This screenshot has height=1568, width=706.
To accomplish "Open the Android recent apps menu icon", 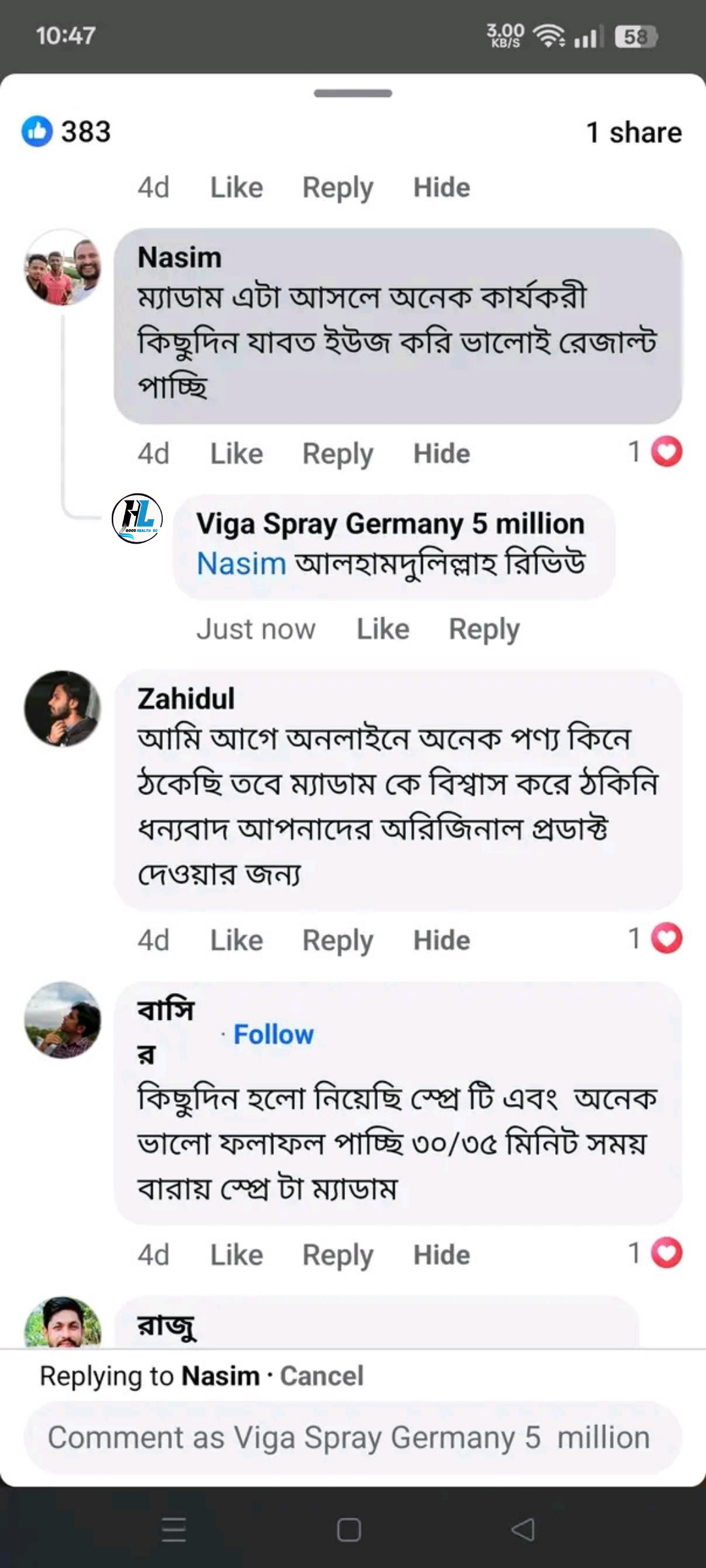I will tap(174, 1529).
